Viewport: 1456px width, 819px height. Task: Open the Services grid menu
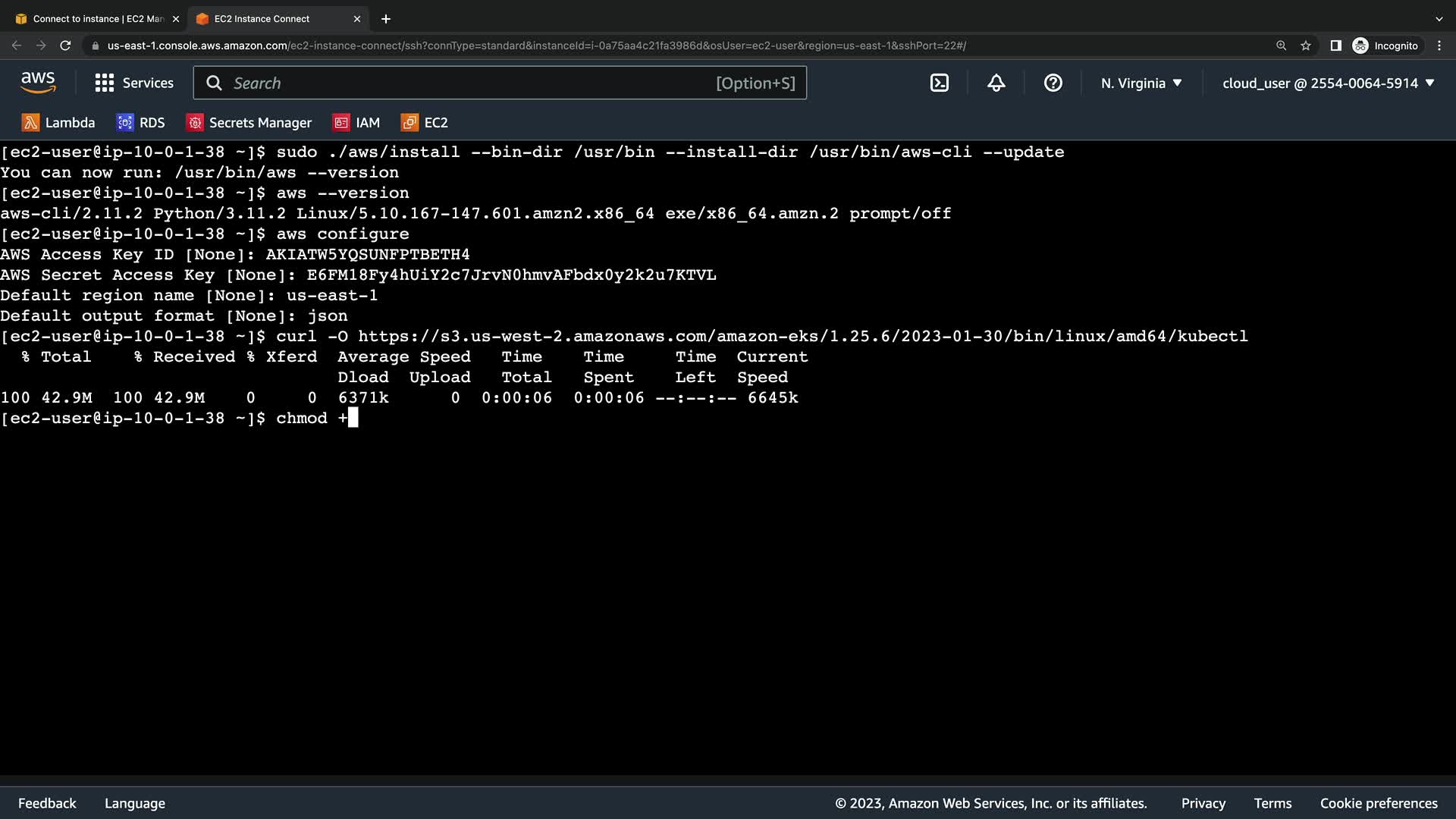pyautogui.click(x=134, y=83)
